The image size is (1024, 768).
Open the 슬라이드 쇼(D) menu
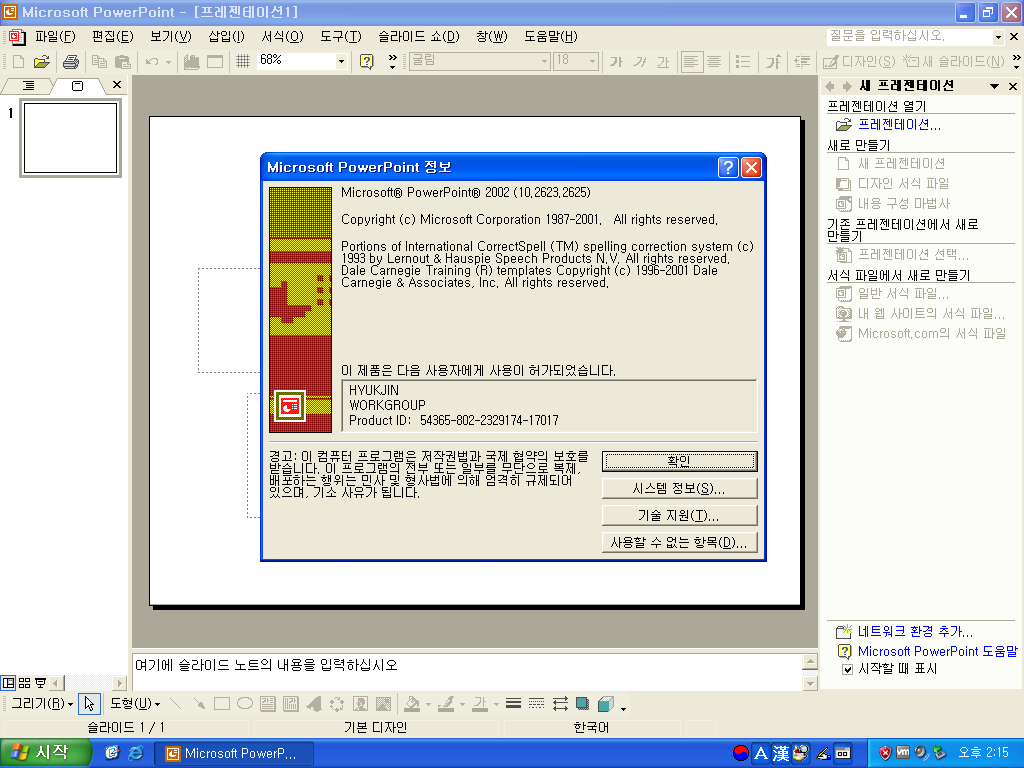tap(419, 37)
